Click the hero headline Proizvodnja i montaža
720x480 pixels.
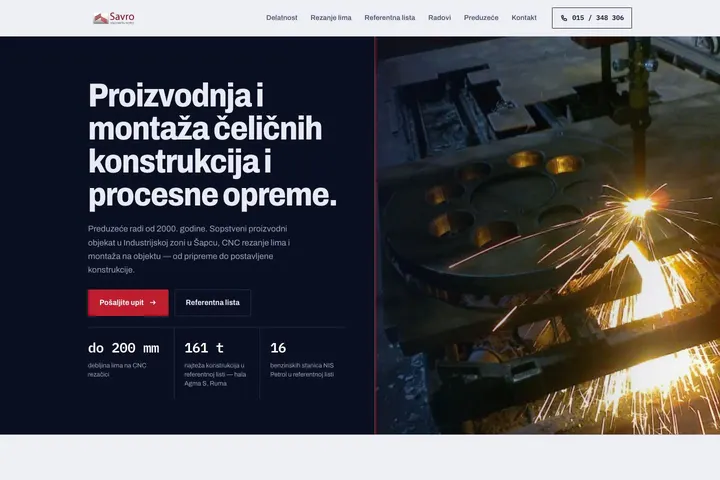coord(212,146)
